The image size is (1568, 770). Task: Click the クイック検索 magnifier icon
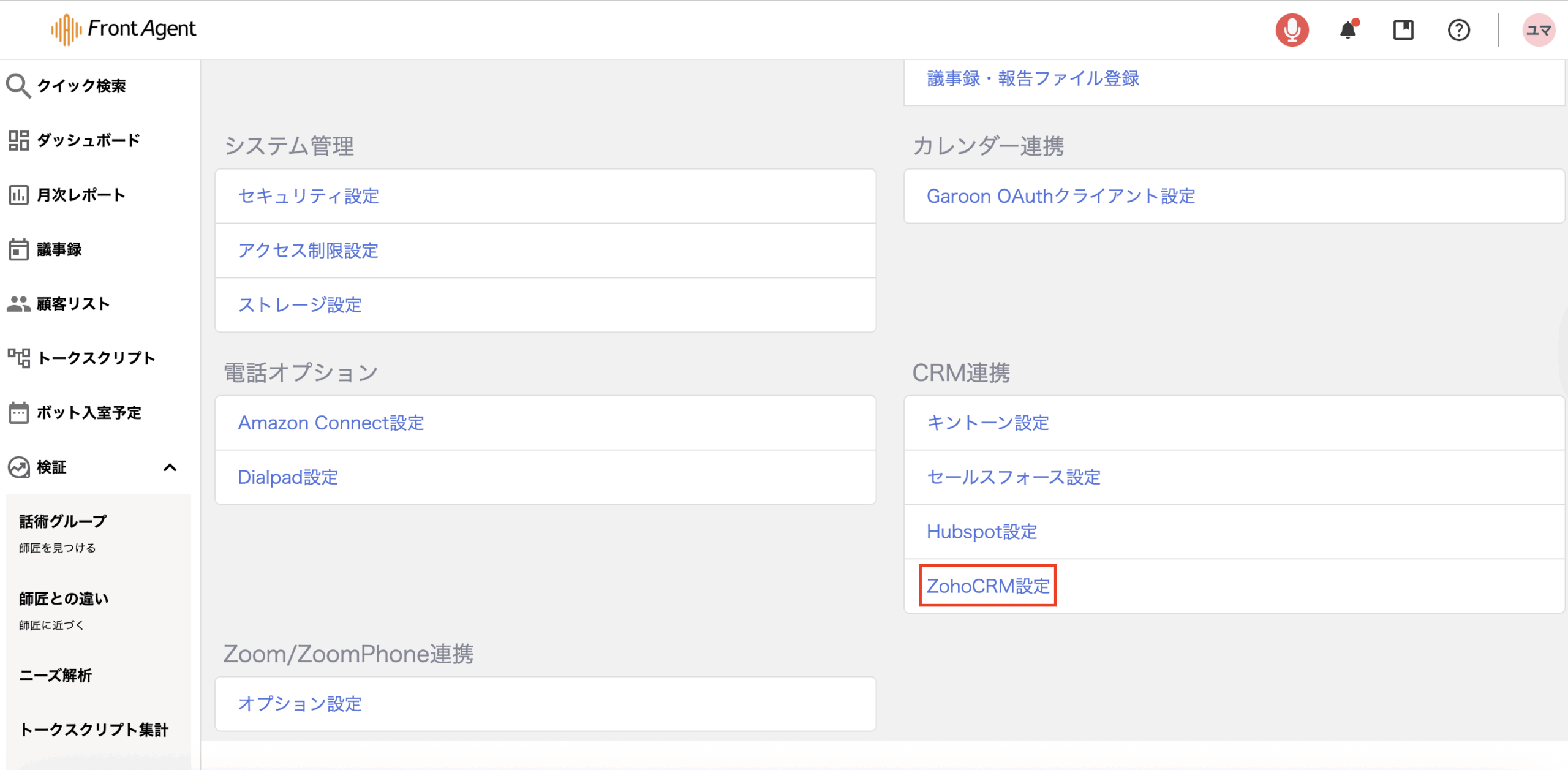coord(18,86)
